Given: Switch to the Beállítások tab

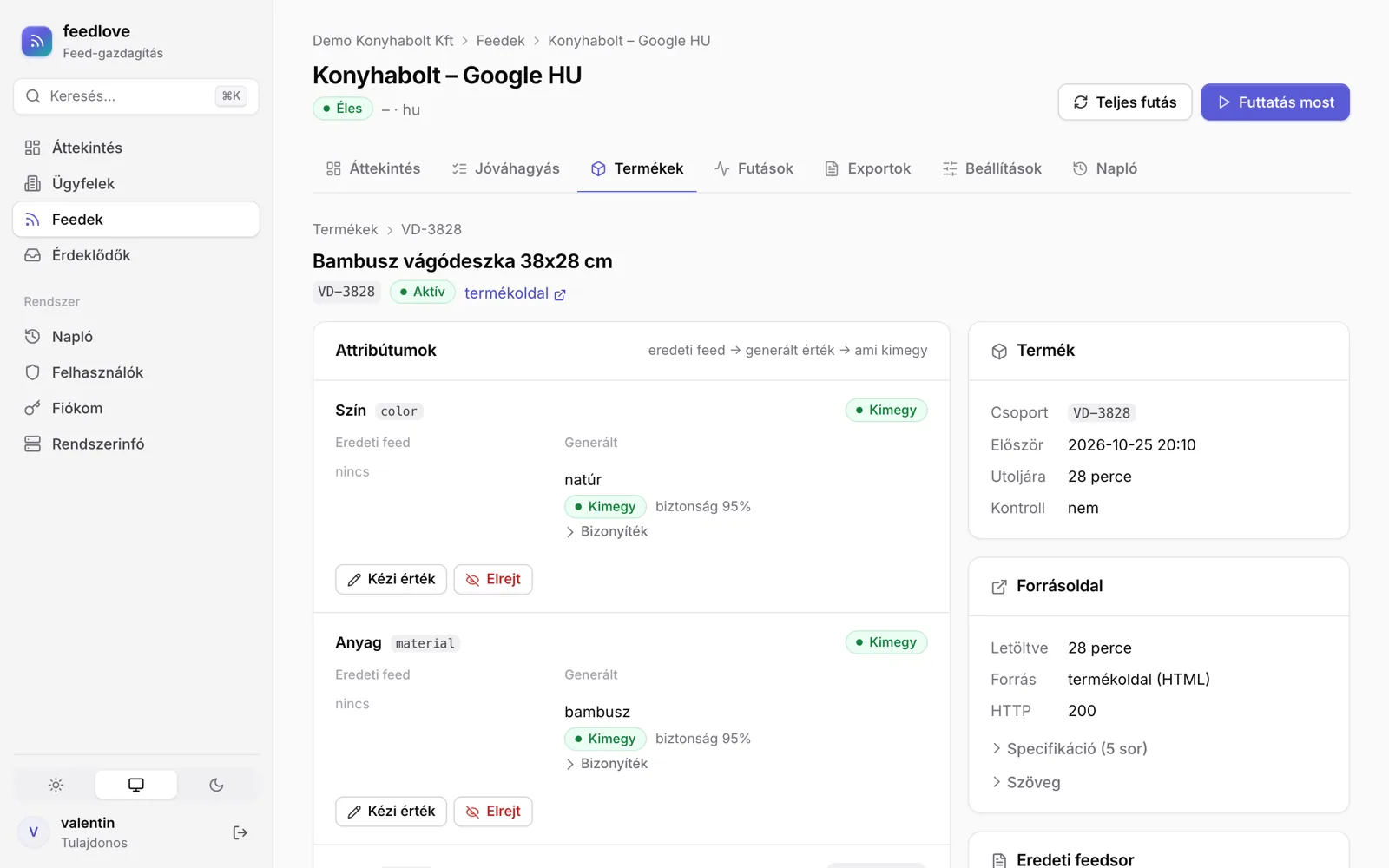Looking at the screenshot, I should pos(992,168).
